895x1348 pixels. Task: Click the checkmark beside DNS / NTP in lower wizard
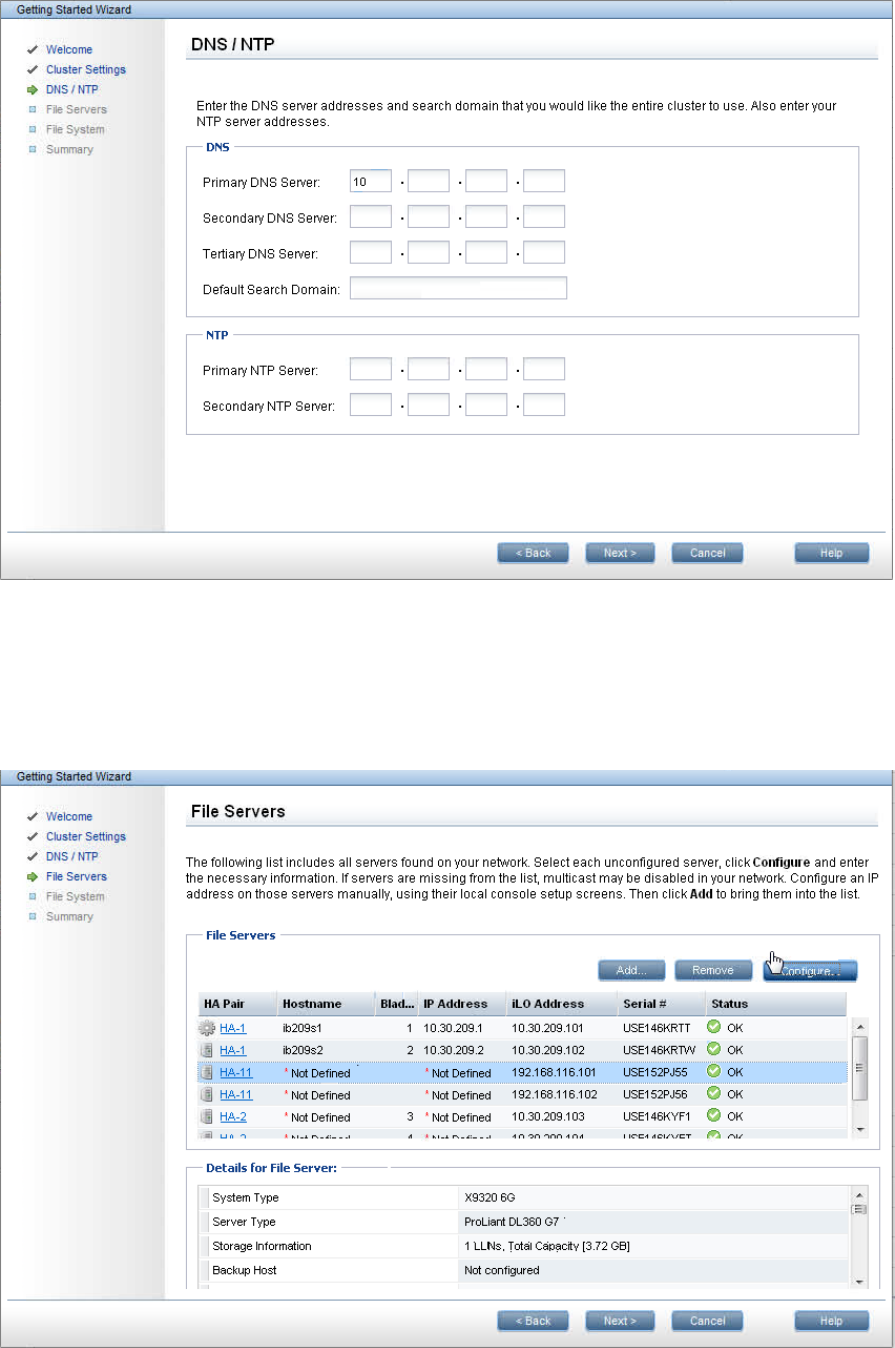32,856
